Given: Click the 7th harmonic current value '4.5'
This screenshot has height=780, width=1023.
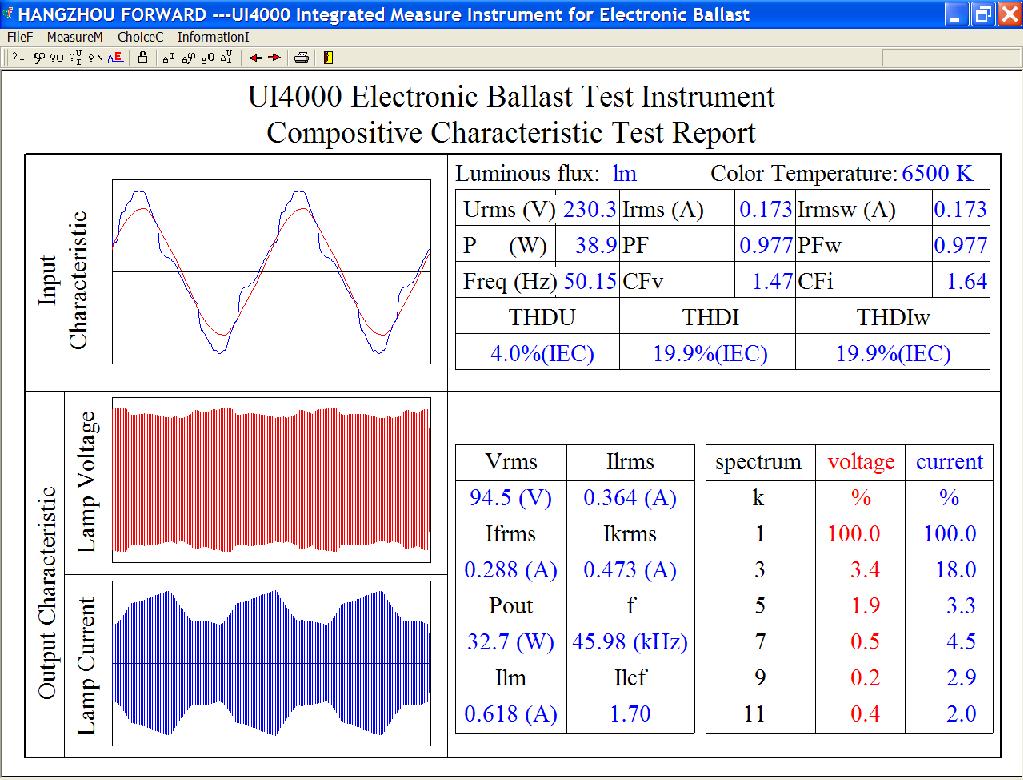Looking at the screenshot, I should click(961, 642).
